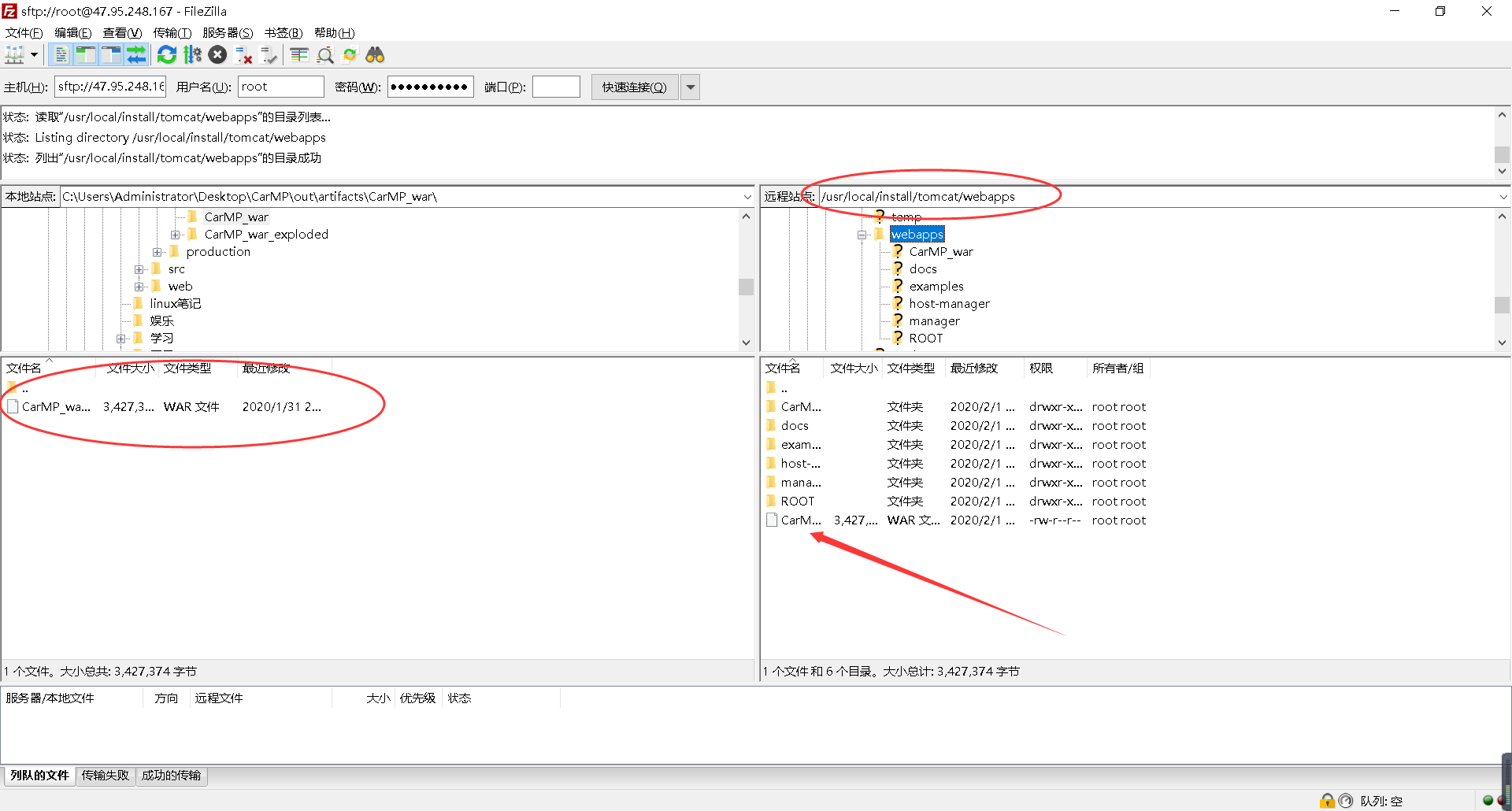
Task: Select CarMP_war in local tree
Action: pos(236,217)
